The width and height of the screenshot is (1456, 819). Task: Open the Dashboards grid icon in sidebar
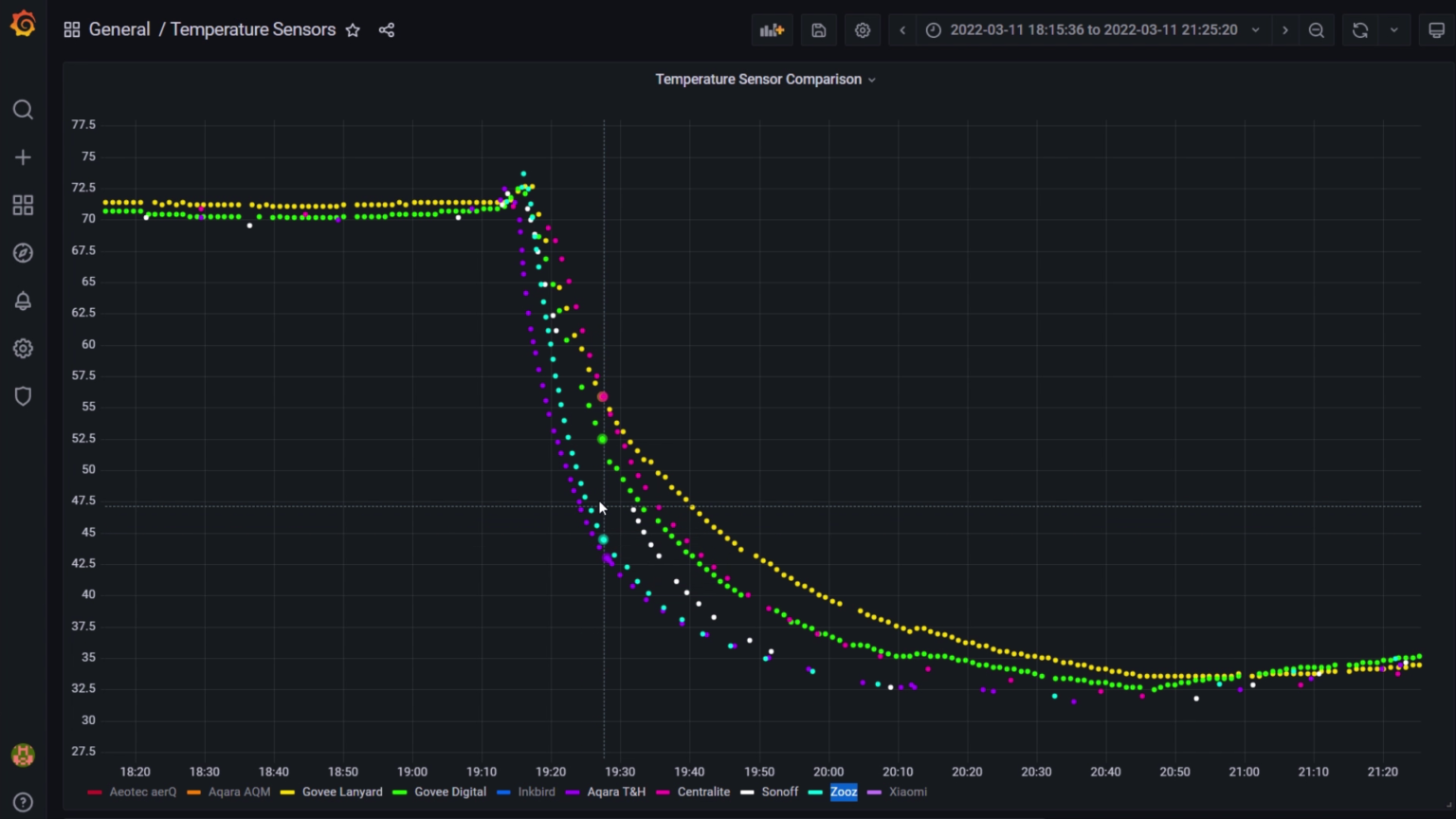23,205
